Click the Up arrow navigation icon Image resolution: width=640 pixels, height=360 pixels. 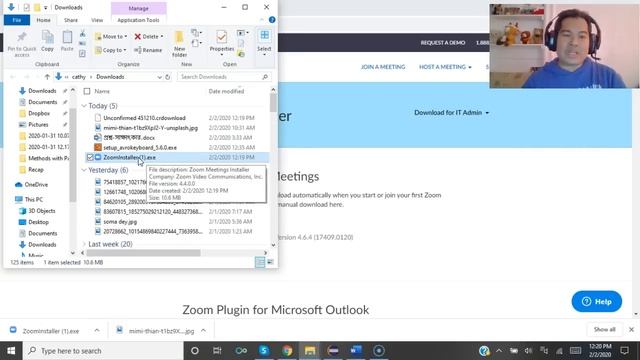click(47, 77)
